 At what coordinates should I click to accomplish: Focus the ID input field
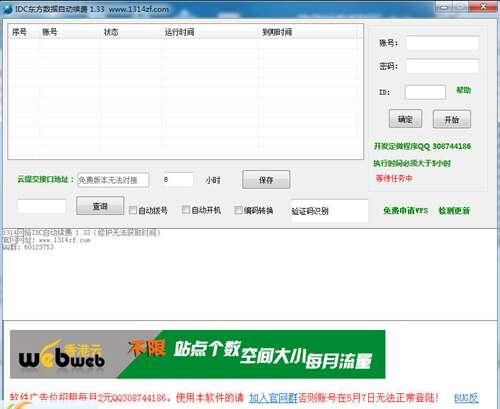coord(425,92)
